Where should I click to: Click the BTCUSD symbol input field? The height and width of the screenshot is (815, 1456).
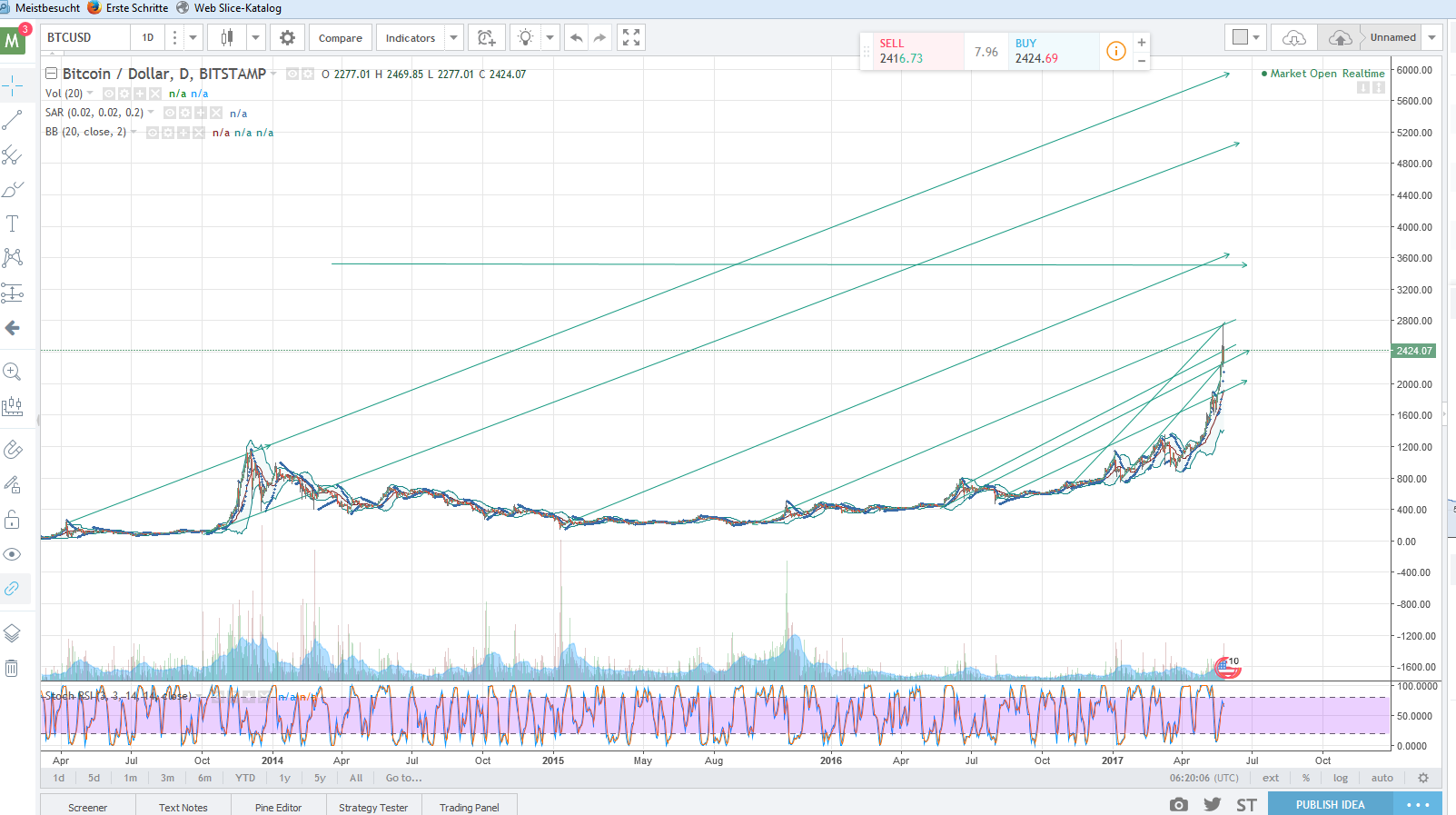pyautogui.click(x=84, y=38)
